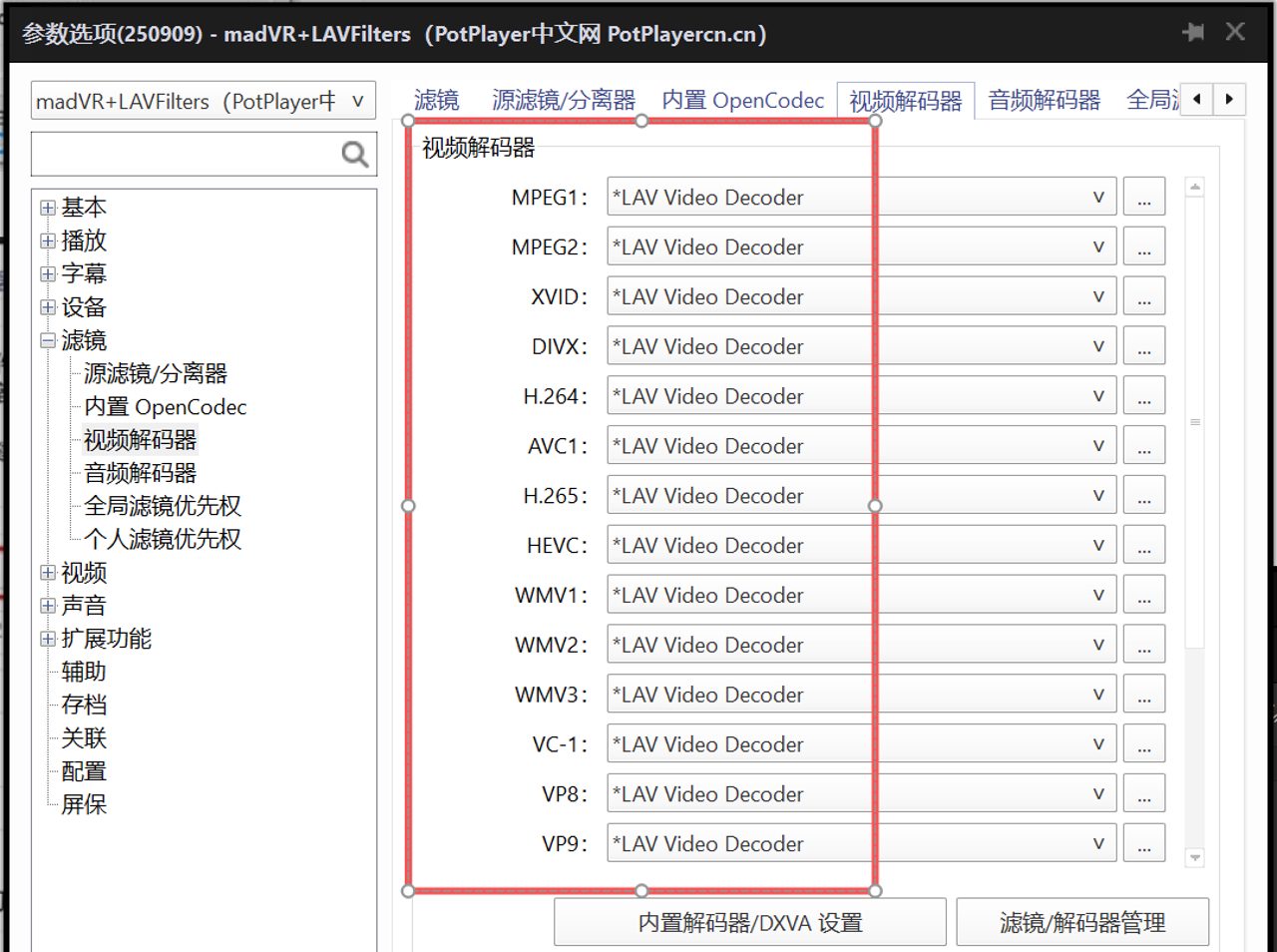Screen dimensions: 1277x952
Task: Open the DIVX decoder settings ellipsis button
Action: [1144, 346]
